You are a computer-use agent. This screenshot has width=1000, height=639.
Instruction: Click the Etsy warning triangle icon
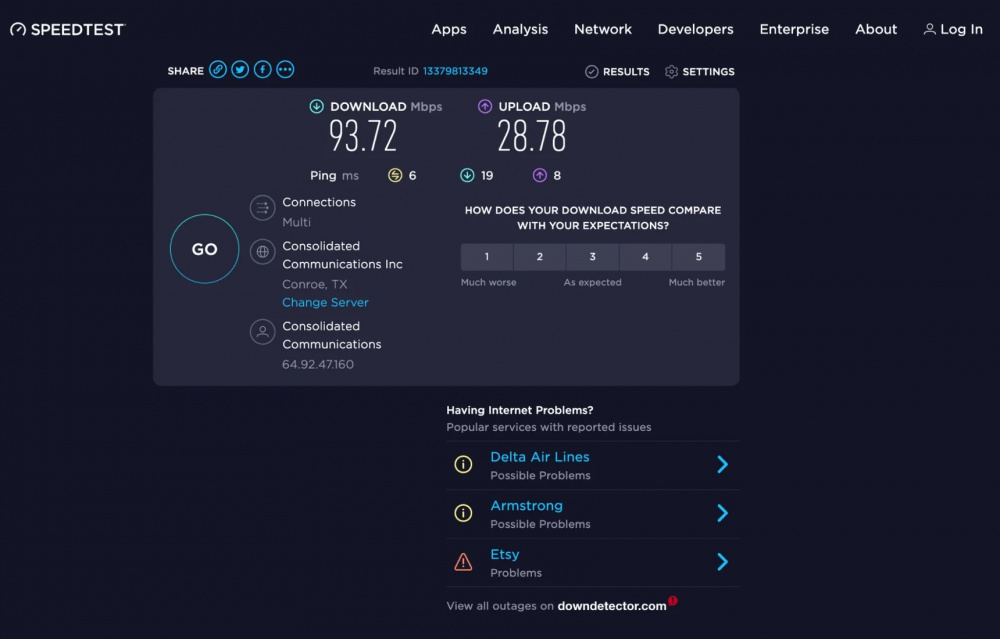click(463, 562)
